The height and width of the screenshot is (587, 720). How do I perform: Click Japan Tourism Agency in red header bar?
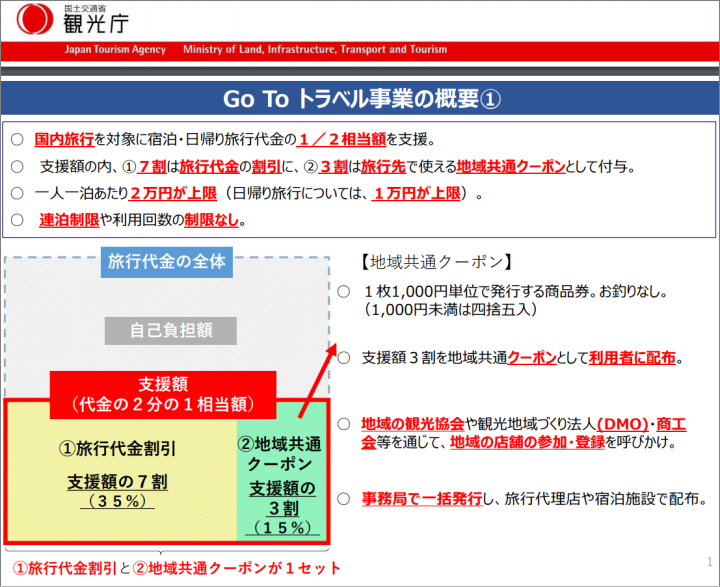pos(115,50)
